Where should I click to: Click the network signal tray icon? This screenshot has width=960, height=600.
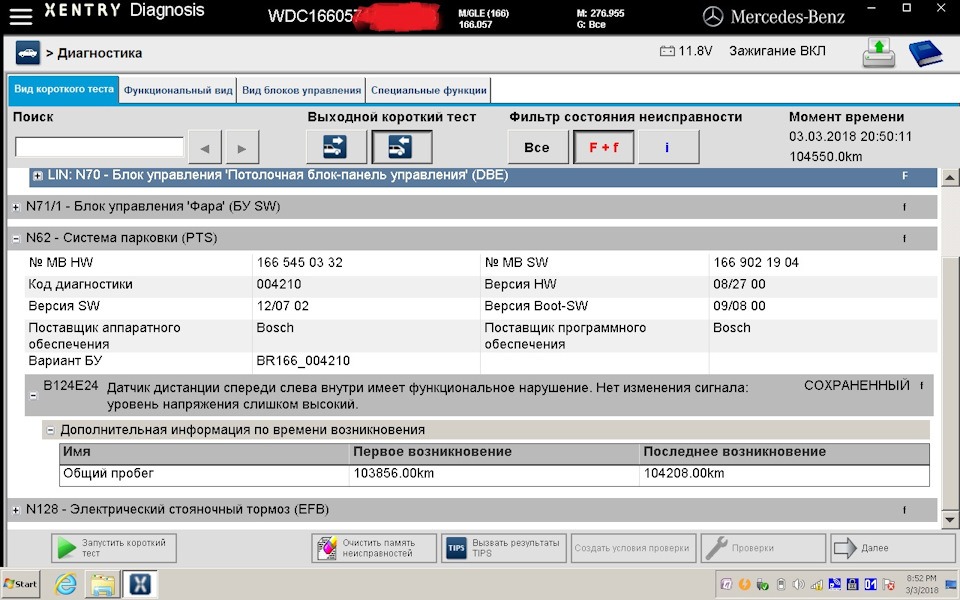(x=816, y=584)
